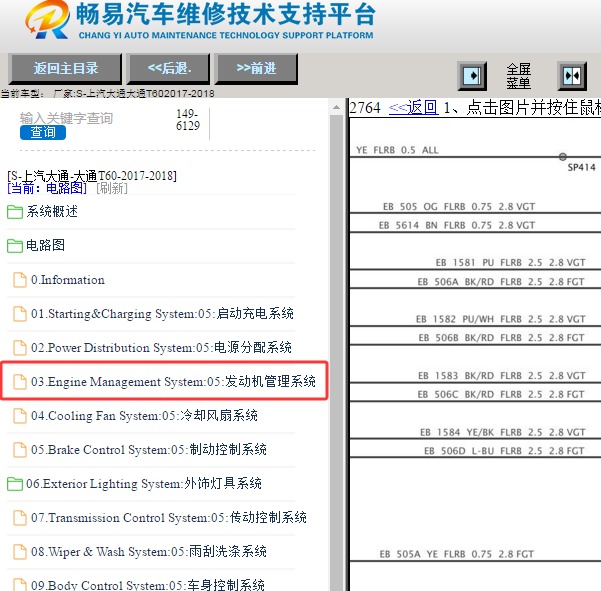601x591 pixels.
Task: Click the 07.Transmission Control page icon
Action: 20,518
